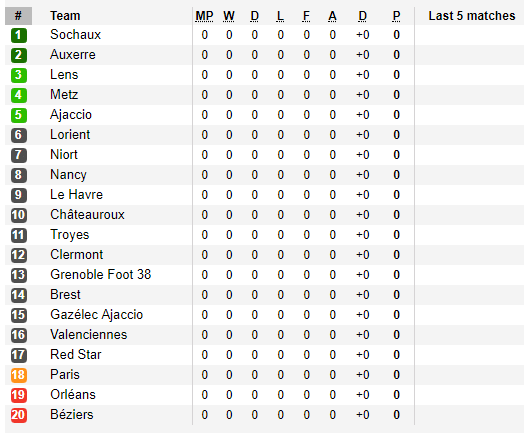Screen dimensions: 524x433
Task: Click the L losses column header
Action: tap(280, 16)
